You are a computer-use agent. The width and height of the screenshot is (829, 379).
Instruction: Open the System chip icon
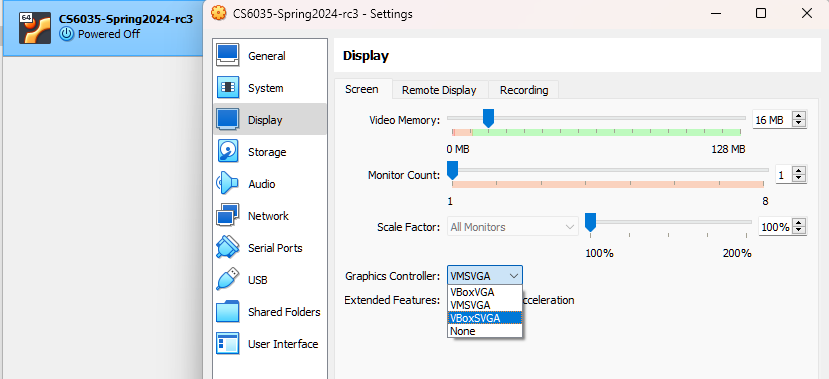pyautogui.click(x=228, y=88)
